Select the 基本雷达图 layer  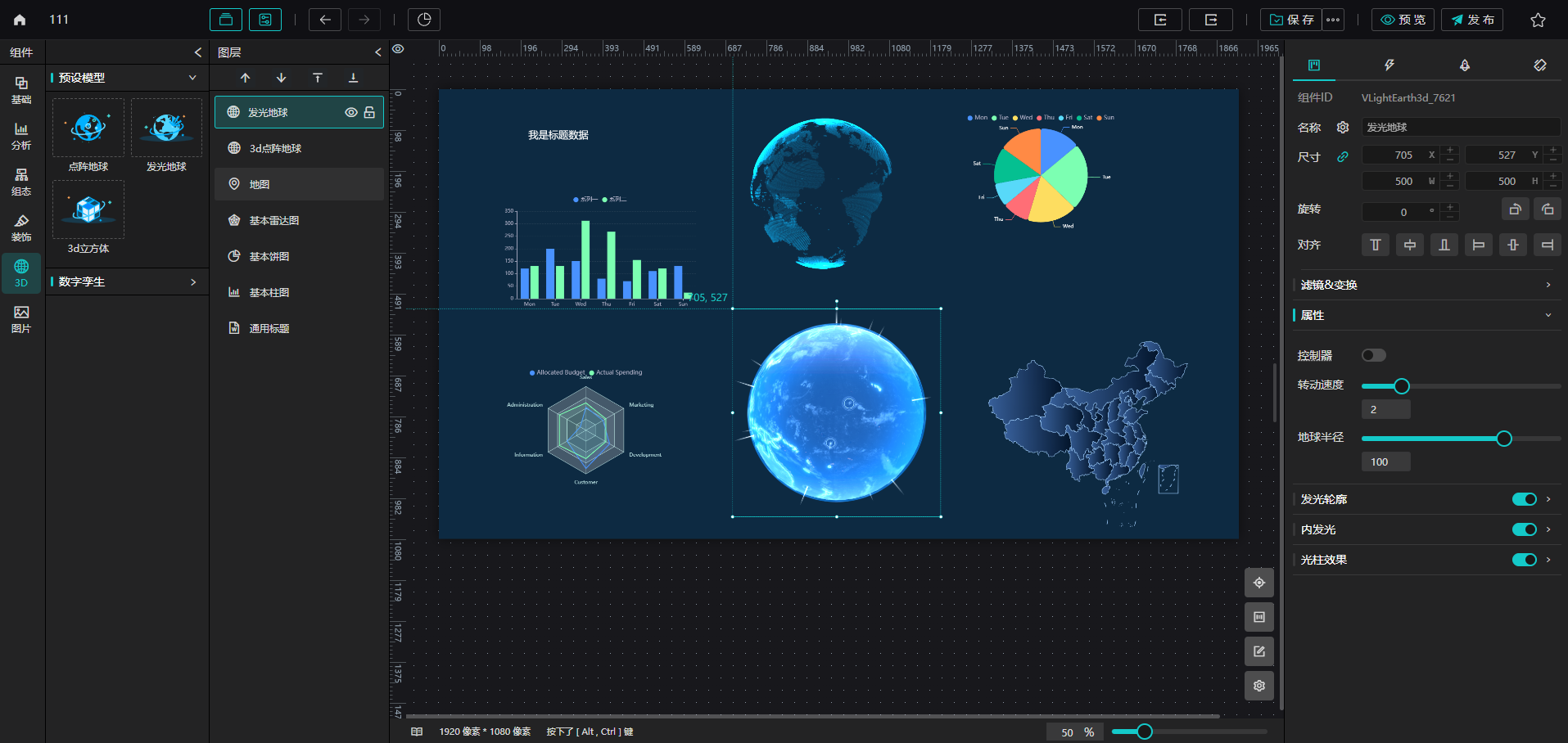[x=299, y=220]
